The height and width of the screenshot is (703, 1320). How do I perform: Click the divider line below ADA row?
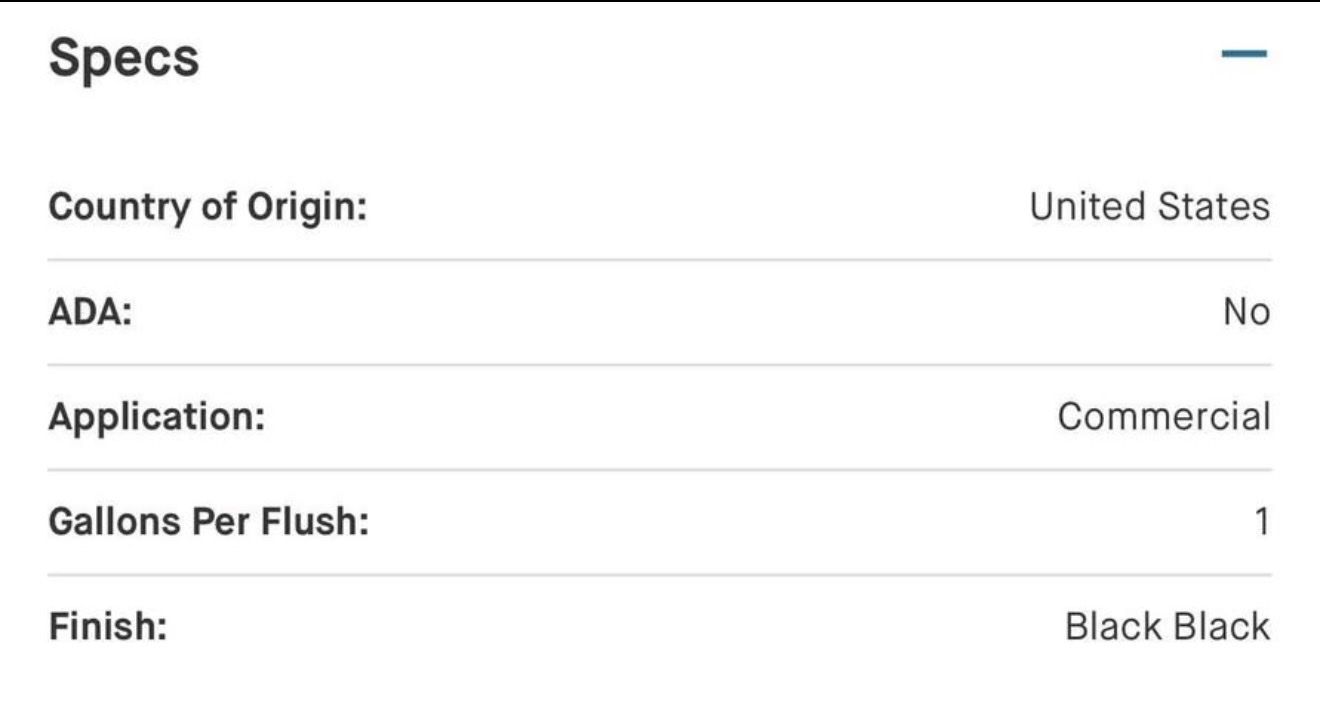click(x=660, y=365)
